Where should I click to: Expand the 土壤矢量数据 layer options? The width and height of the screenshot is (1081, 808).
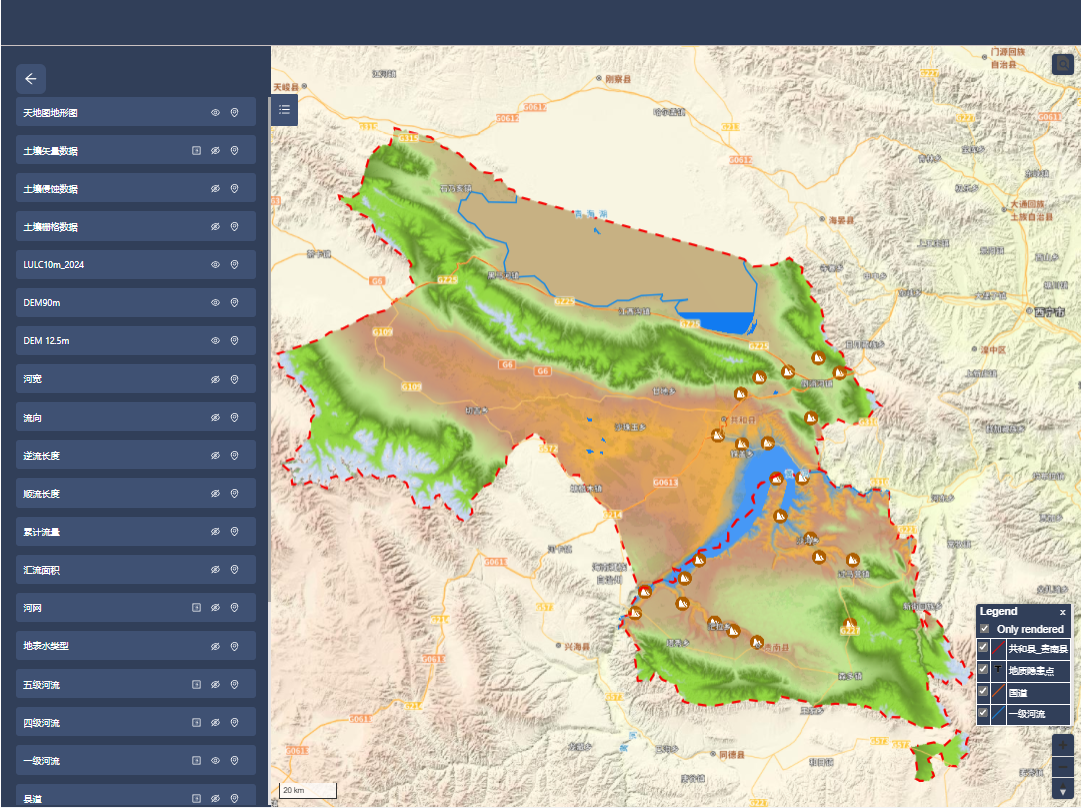coord(197,151)
